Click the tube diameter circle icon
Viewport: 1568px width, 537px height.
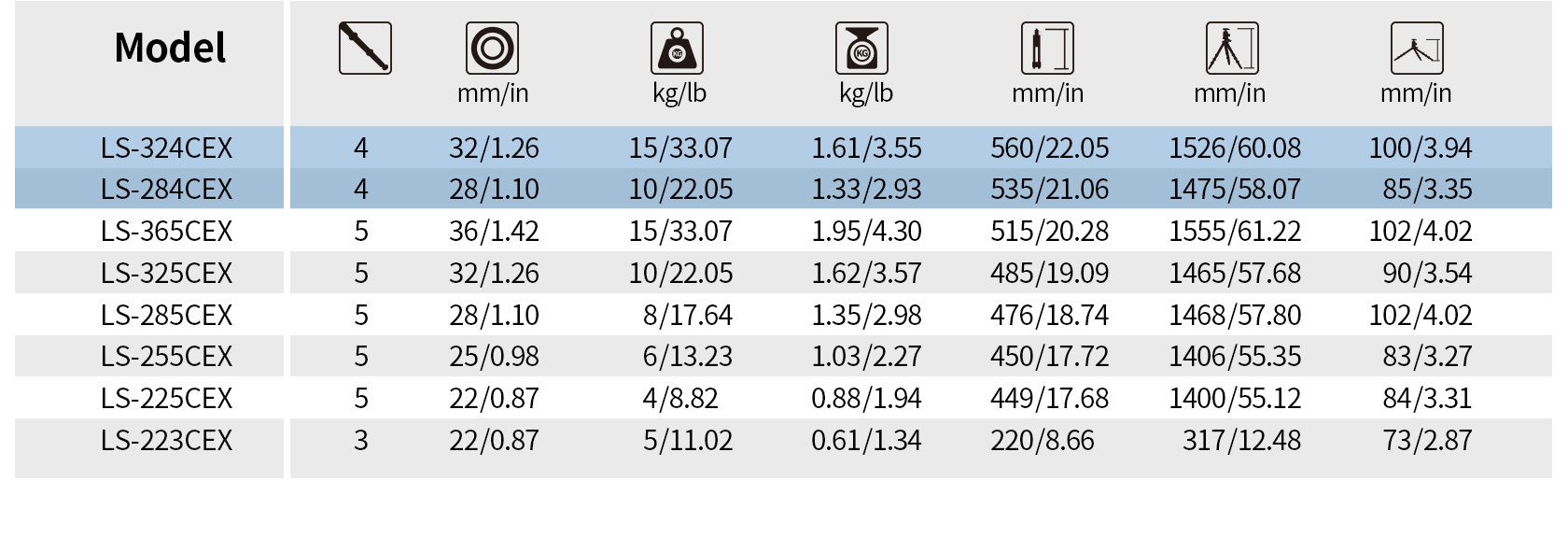492,49
